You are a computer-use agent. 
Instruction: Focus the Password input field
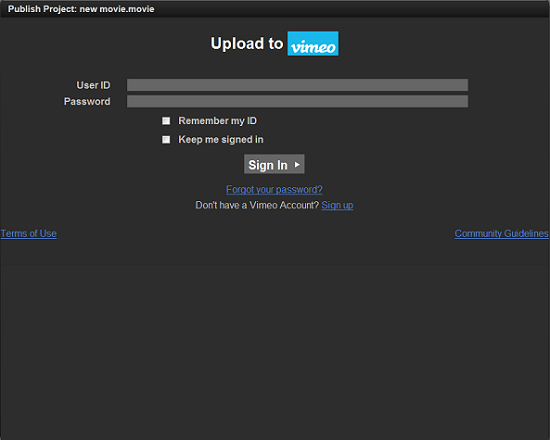tap(297, 101)
